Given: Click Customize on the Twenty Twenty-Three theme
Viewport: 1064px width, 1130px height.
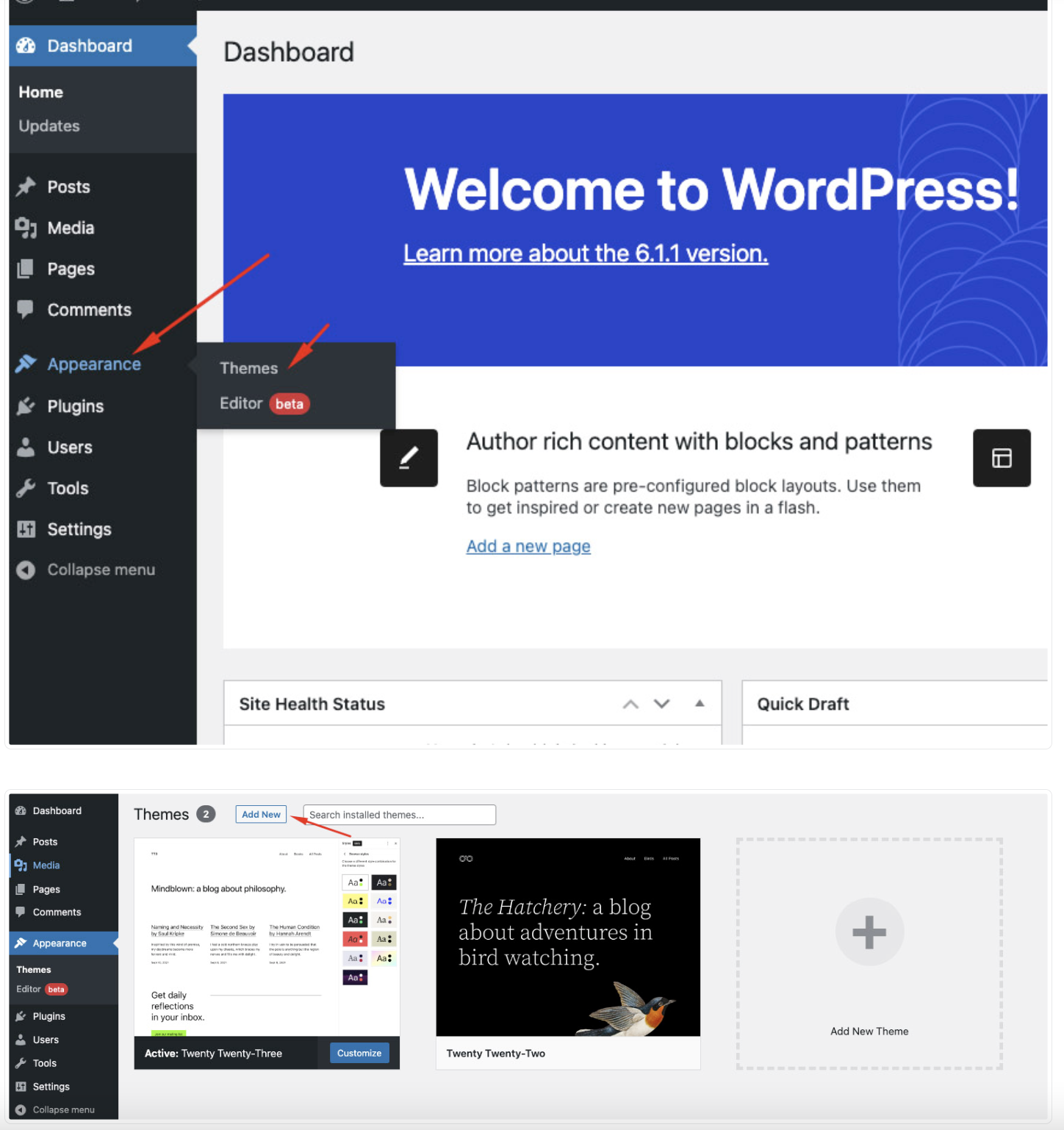Looking at the screenshot, I should pyautogui.click(x=359, y=1053).
